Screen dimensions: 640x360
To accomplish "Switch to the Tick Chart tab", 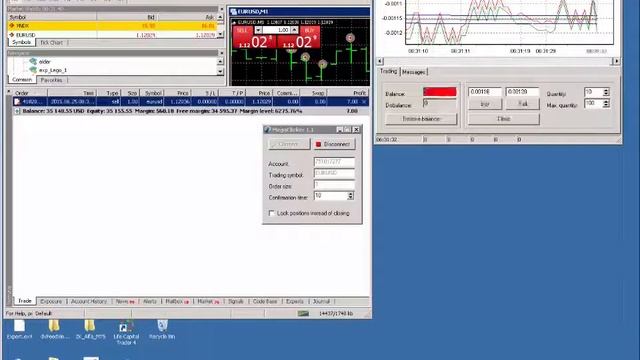I will coord(51,42).
